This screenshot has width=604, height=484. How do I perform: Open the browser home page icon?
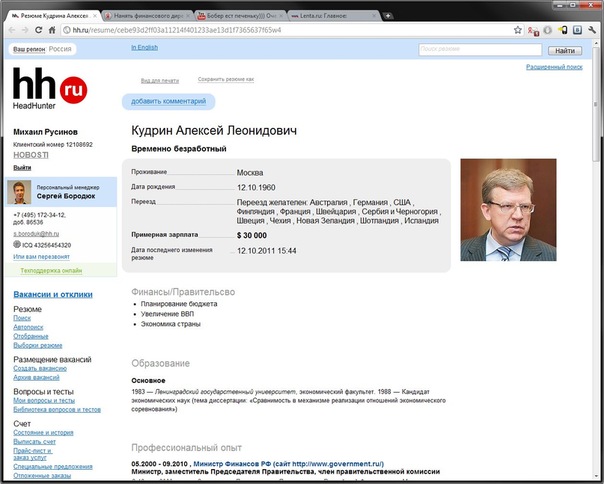pos(52,30)
